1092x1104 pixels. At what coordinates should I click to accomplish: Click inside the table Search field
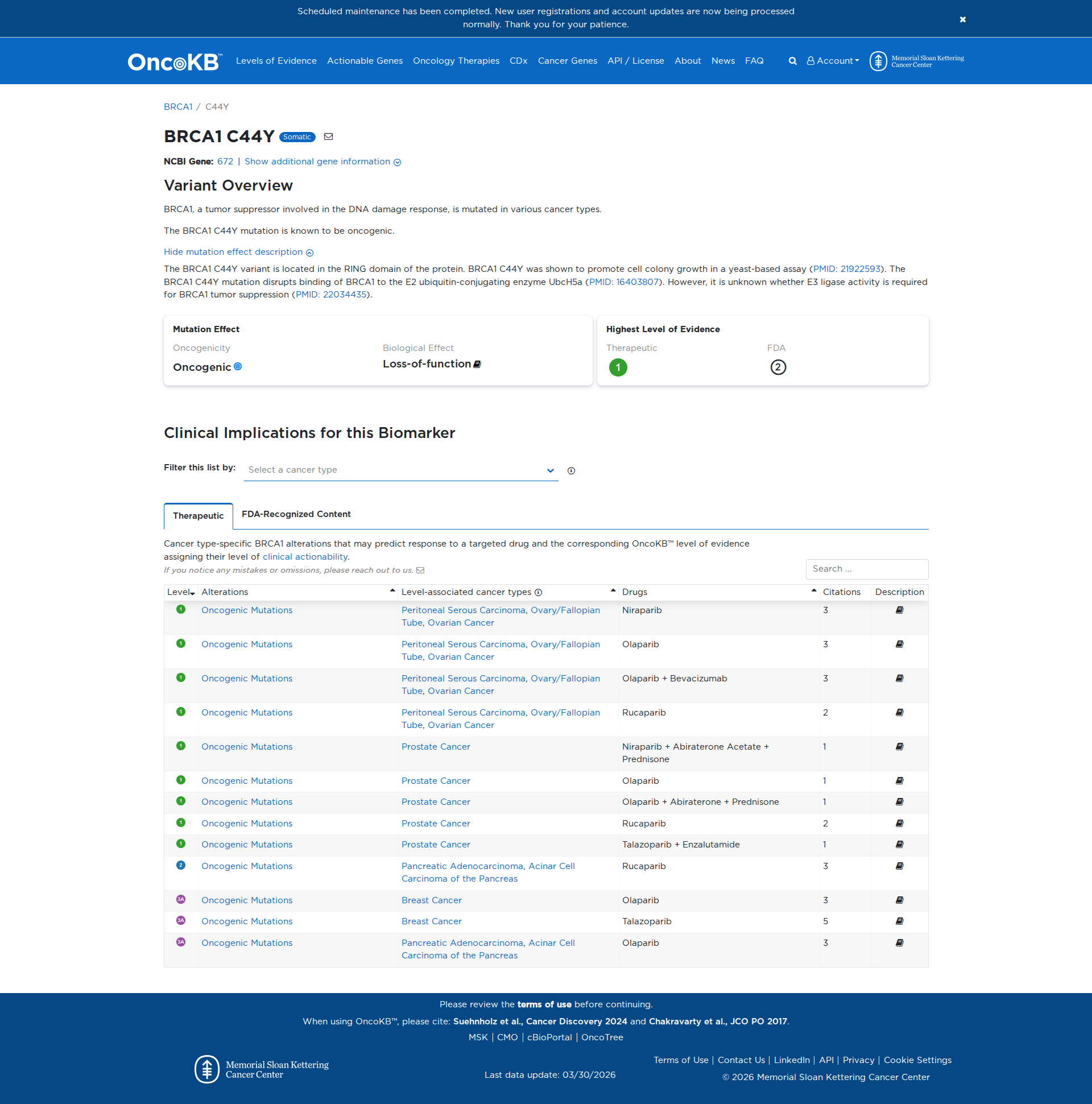(866, 569)
